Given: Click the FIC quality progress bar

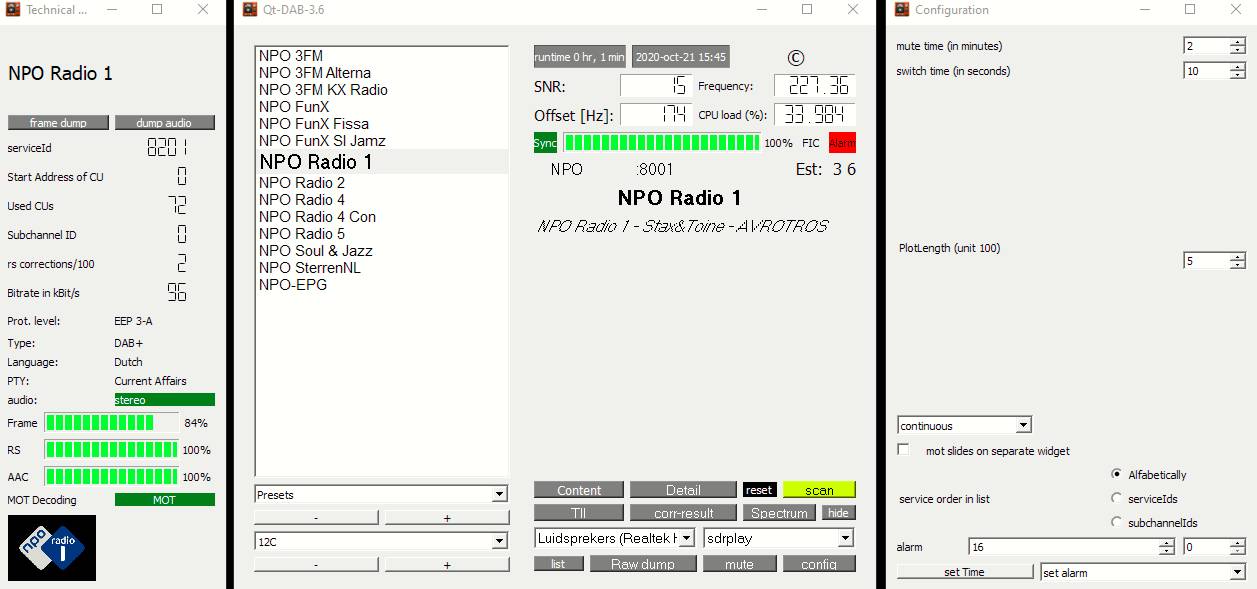Looking at the screenshot, I should (661, 143).
